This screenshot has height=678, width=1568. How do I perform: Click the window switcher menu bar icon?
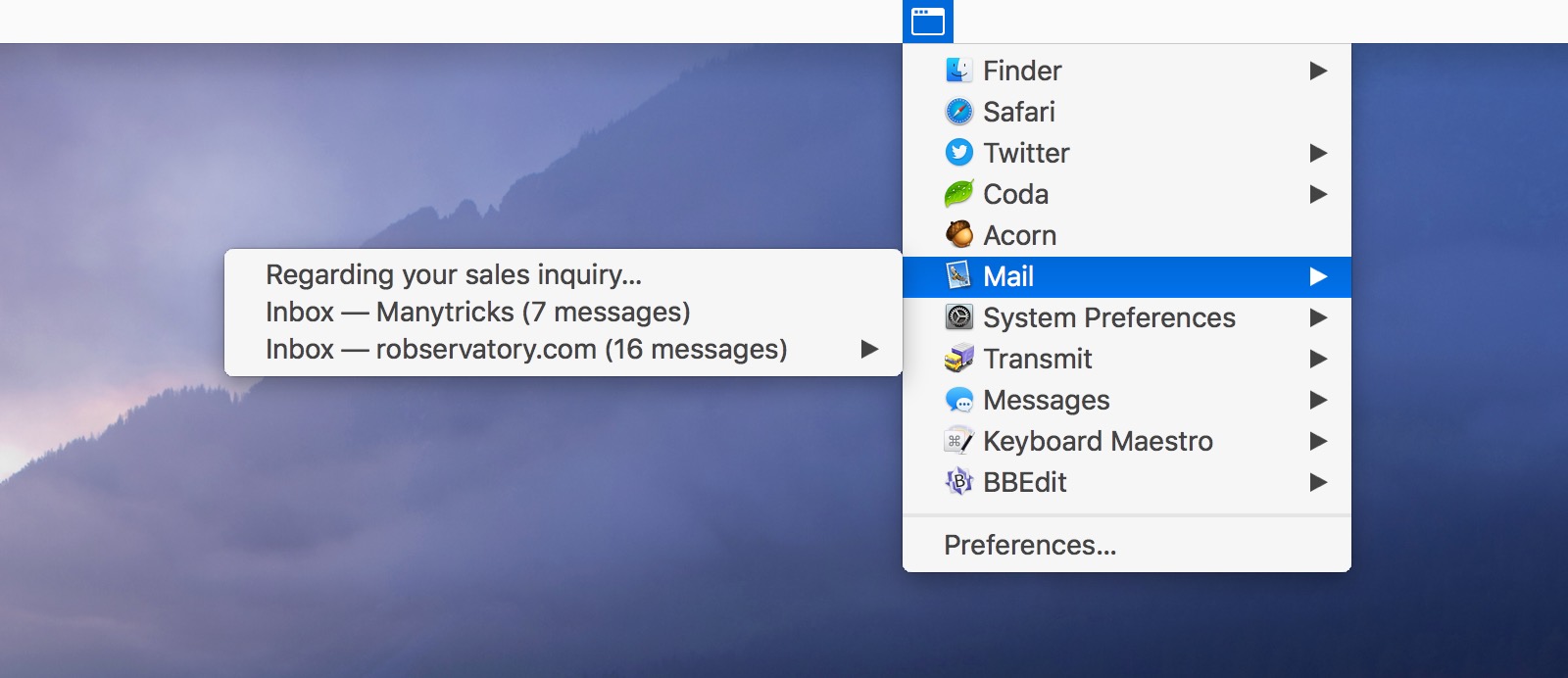click(927, 22)
